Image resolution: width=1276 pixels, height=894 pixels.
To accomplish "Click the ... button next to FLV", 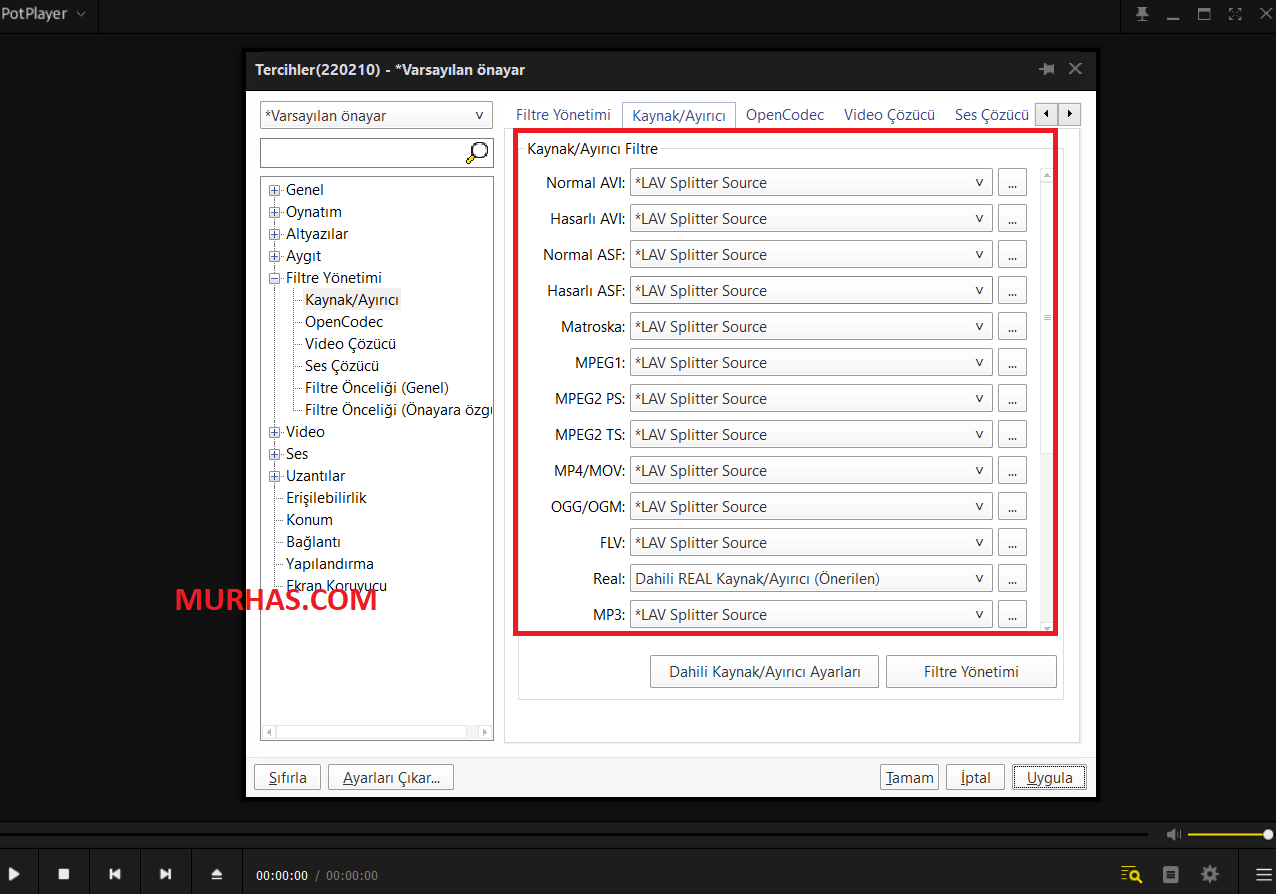I will [x=1012, y=543].
